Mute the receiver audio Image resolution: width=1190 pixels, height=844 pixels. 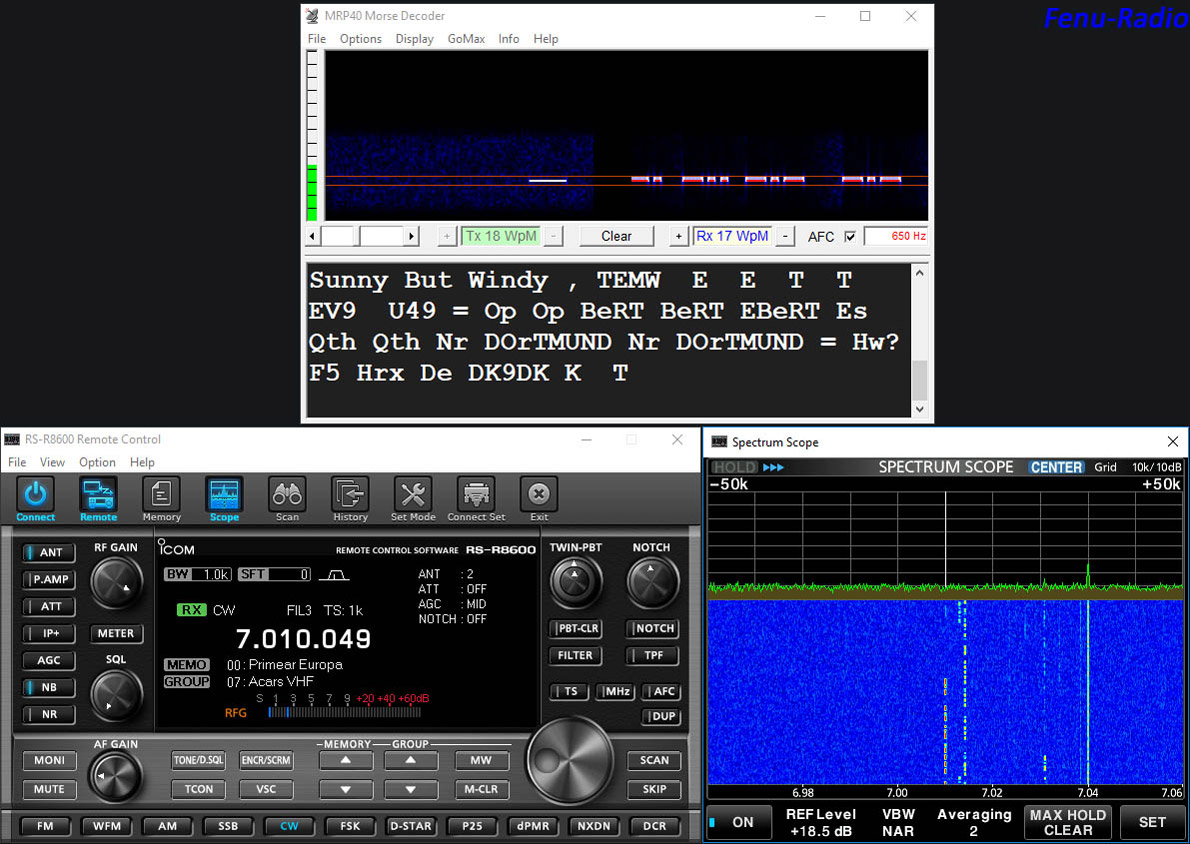[49, 789]
